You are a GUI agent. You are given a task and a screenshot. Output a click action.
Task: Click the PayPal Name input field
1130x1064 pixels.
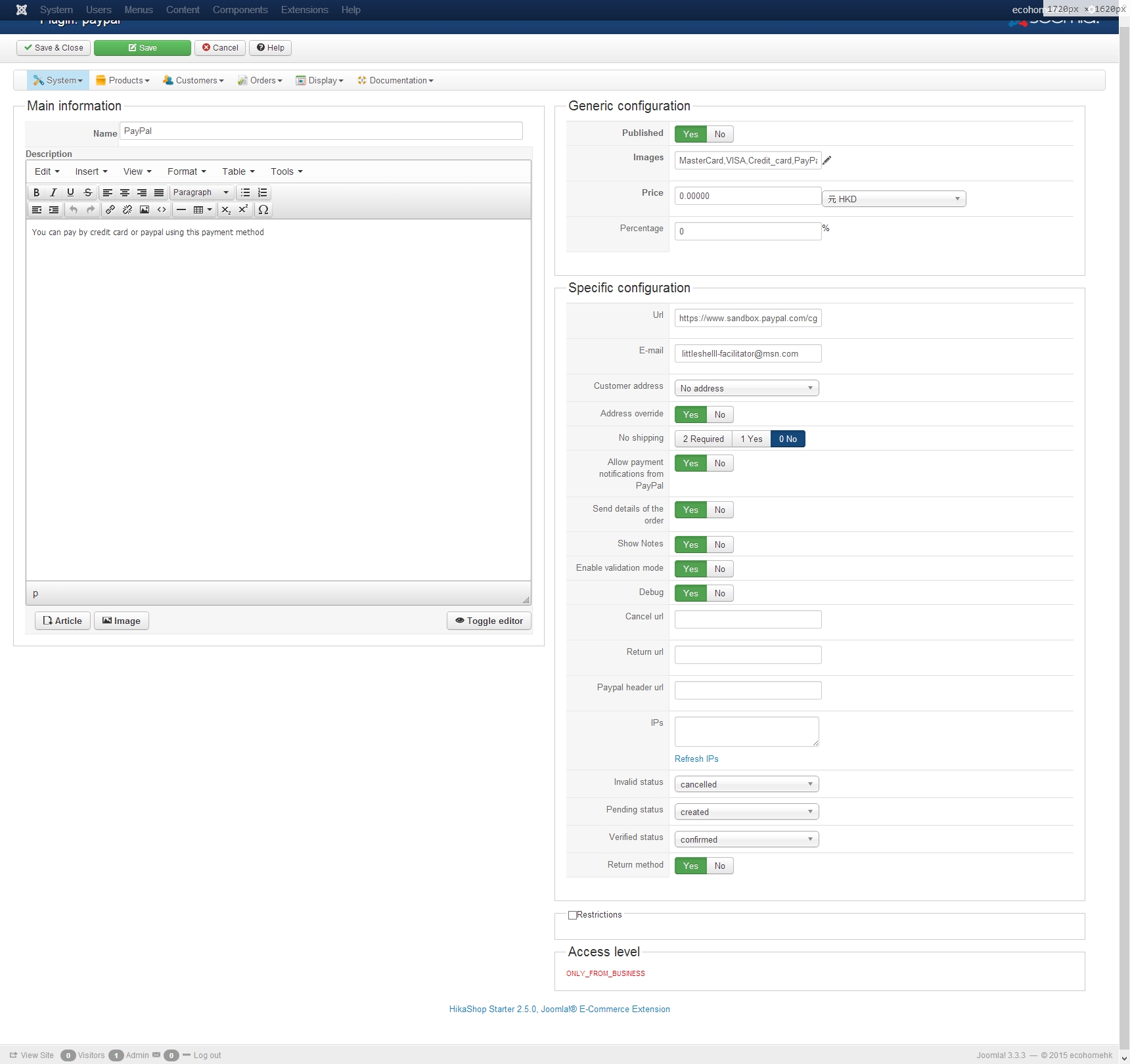(321, 131)
